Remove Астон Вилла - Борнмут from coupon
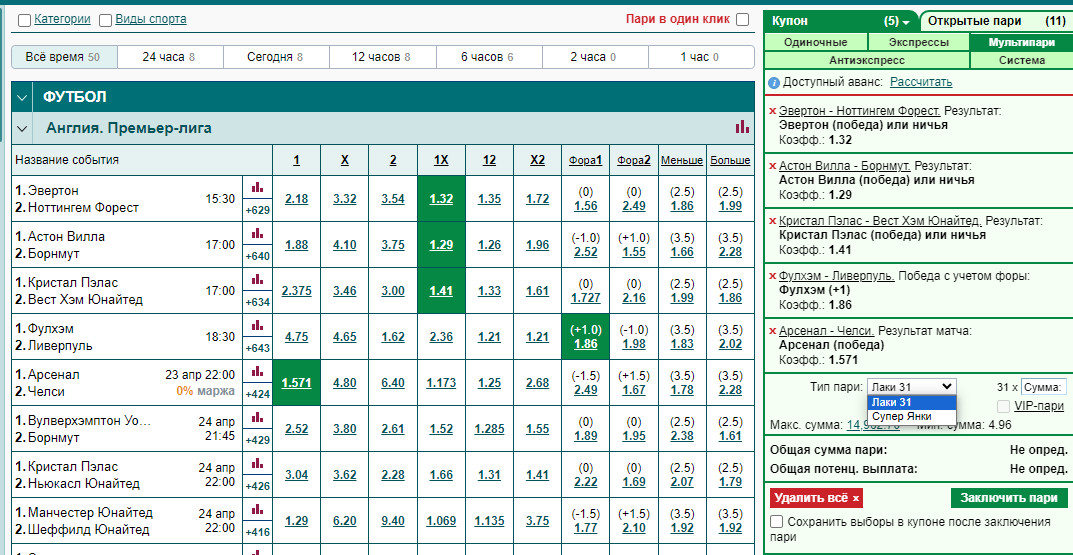 (773, 166)
